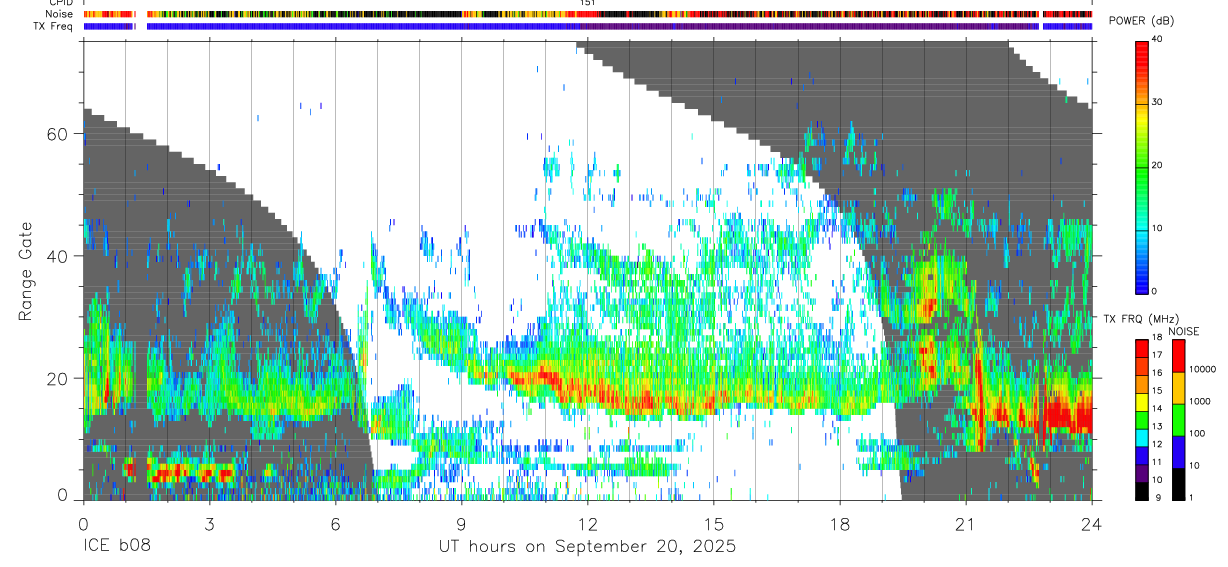
Task: Click the 18 hour label on the UT axis
Action: click(x=840, y=522)
